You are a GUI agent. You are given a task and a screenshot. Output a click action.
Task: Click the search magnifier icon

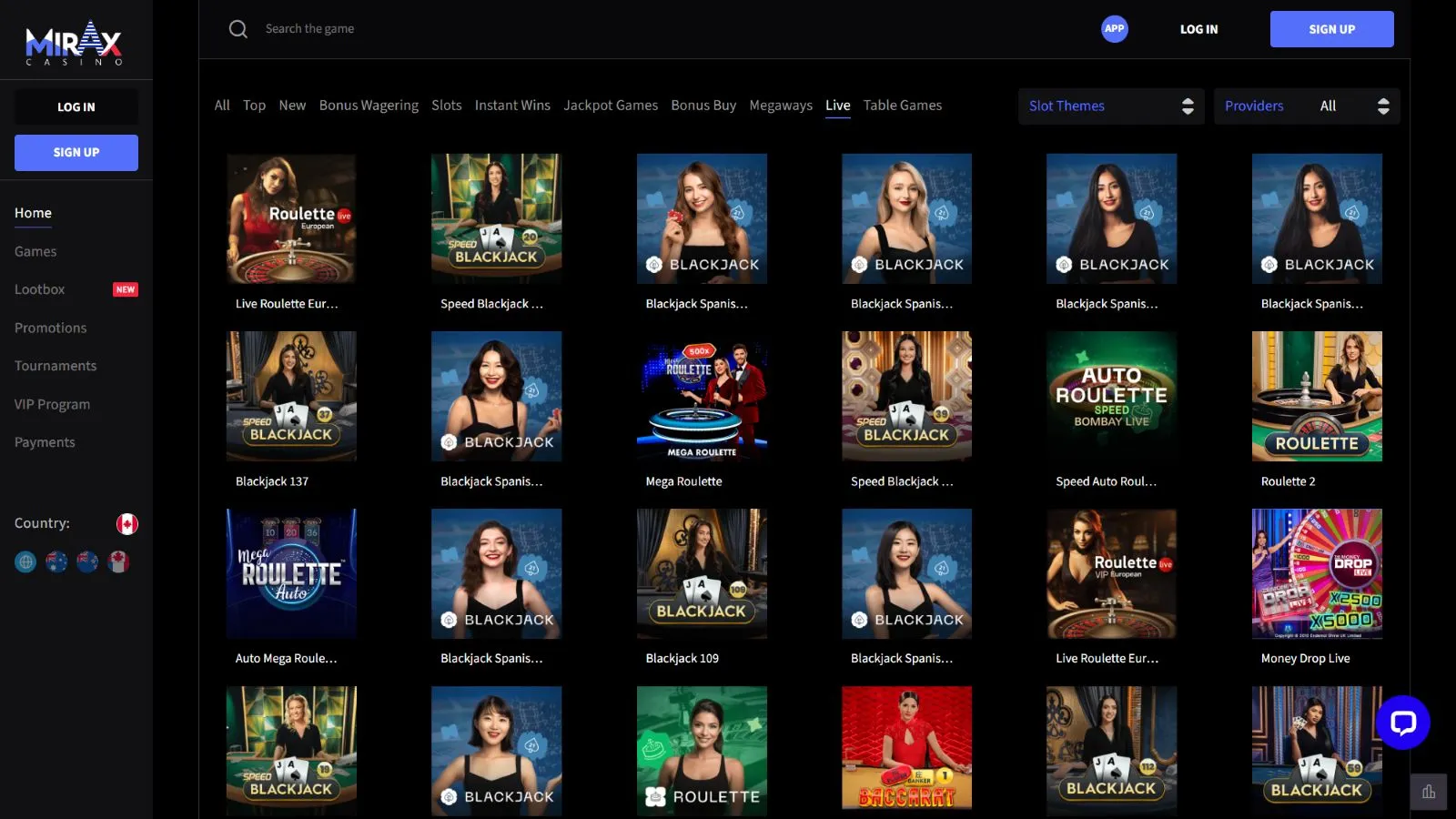[238, 29]
